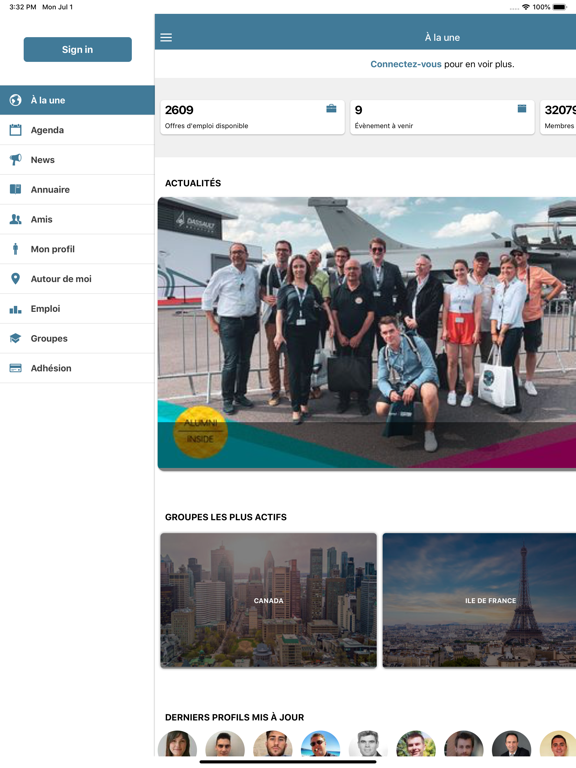The width and height of the screenshot is (576, 768).
Task: Tap the battery status icon
Action: click(x=559, y=7)
